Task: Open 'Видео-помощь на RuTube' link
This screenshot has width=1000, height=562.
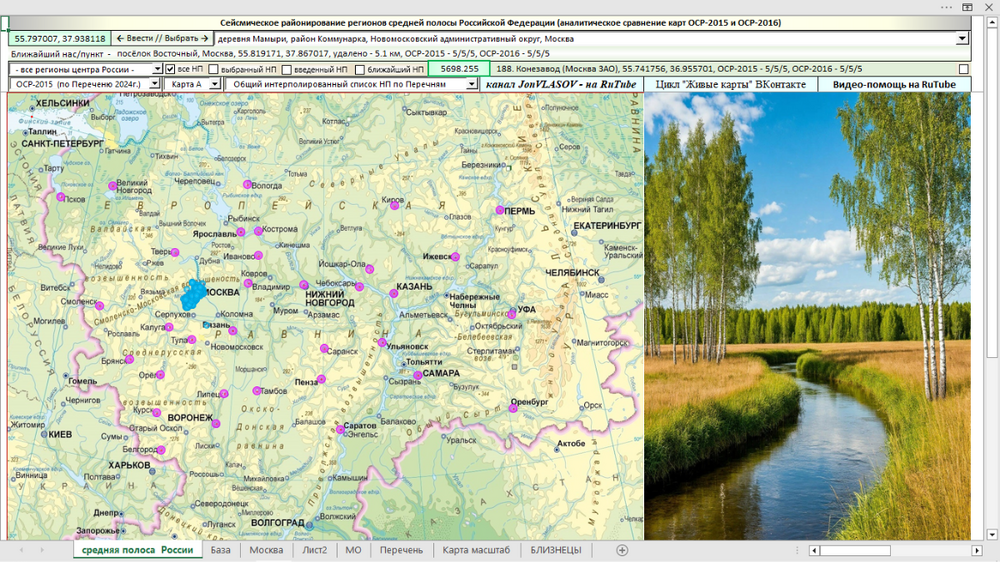Action: coord(894,84)
